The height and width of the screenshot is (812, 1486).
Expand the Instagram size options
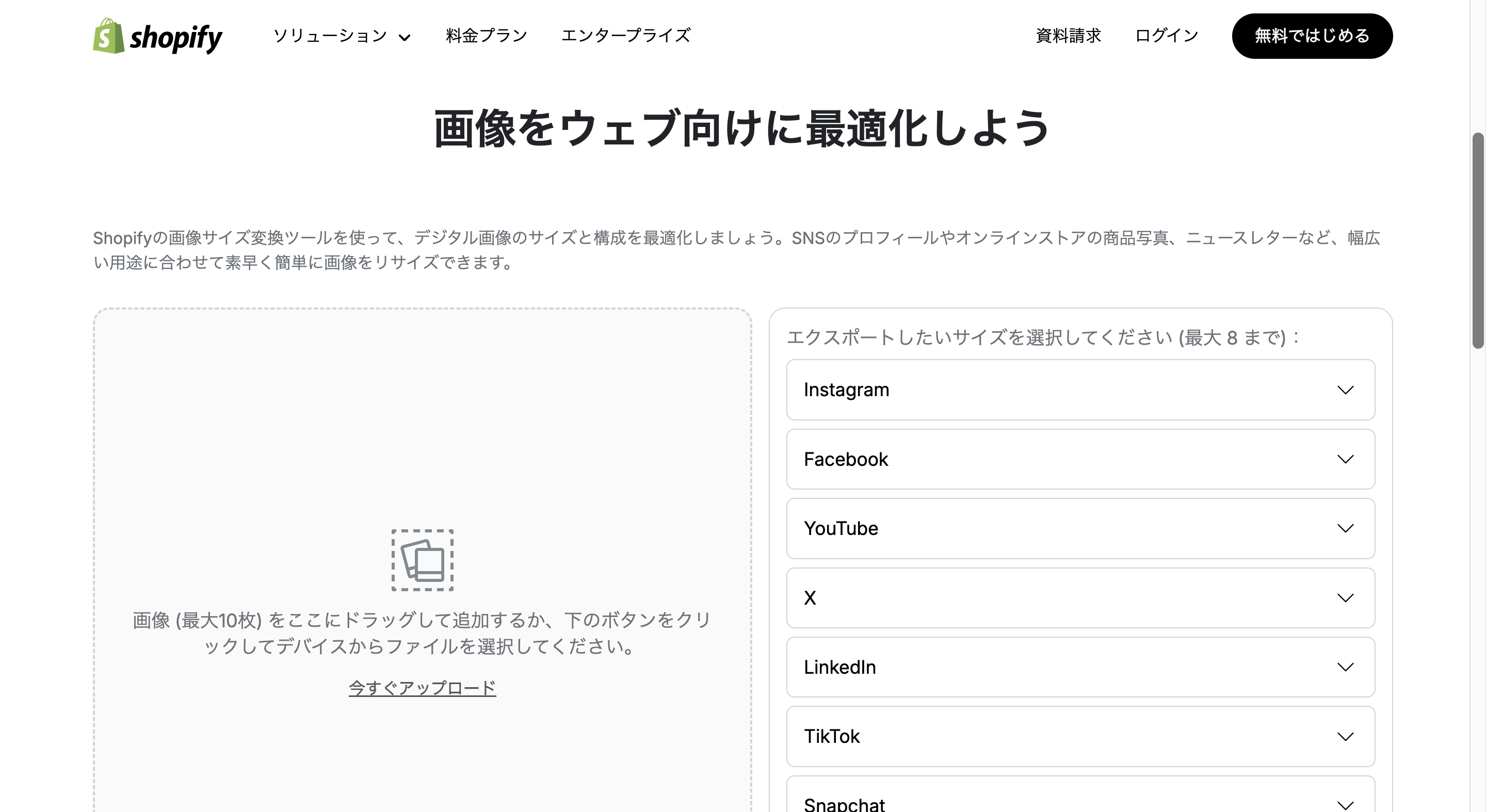(x=1080, y=390)
